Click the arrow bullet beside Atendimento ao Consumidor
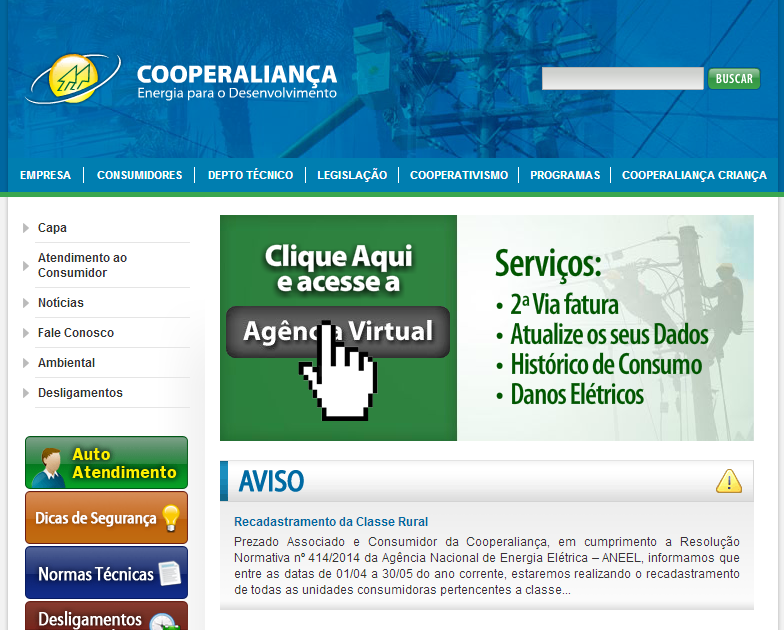The height and width of the screenshot is (630, 784). coord(26,266)
